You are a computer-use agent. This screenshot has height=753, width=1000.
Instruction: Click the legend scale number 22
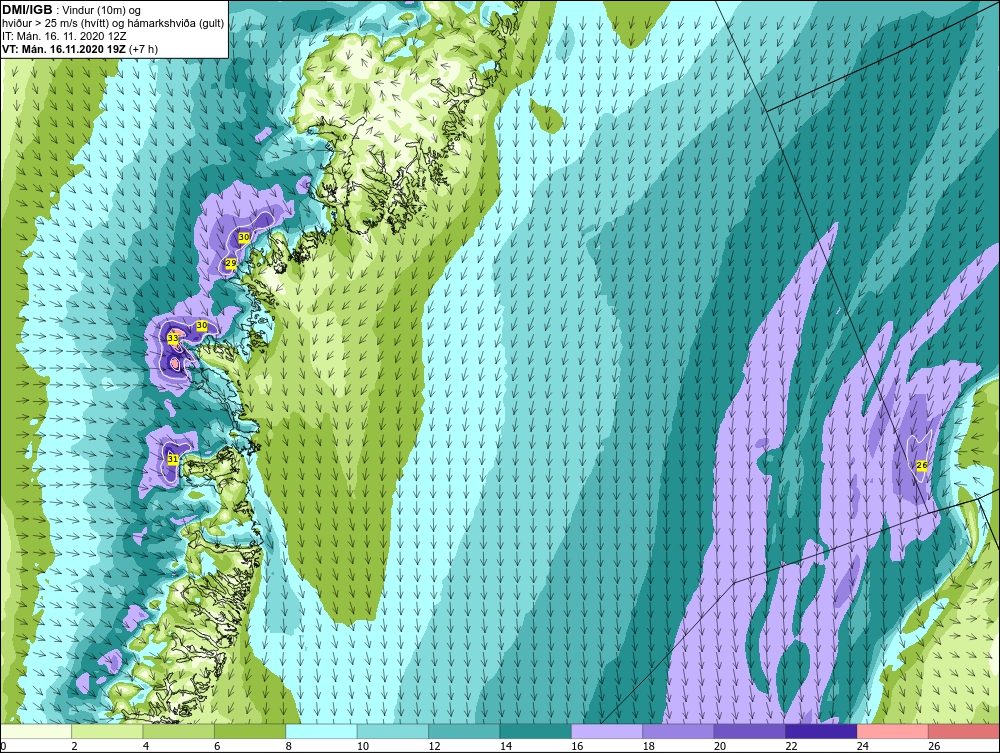(791, 746)
